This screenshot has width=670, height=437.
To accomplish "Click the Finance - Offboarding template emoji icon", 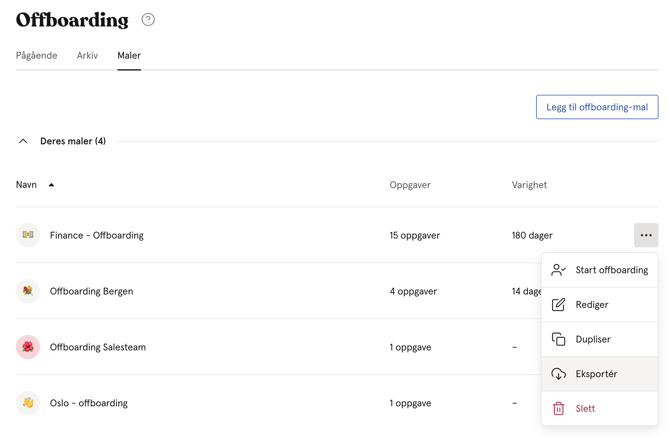I will pos(28,235).
